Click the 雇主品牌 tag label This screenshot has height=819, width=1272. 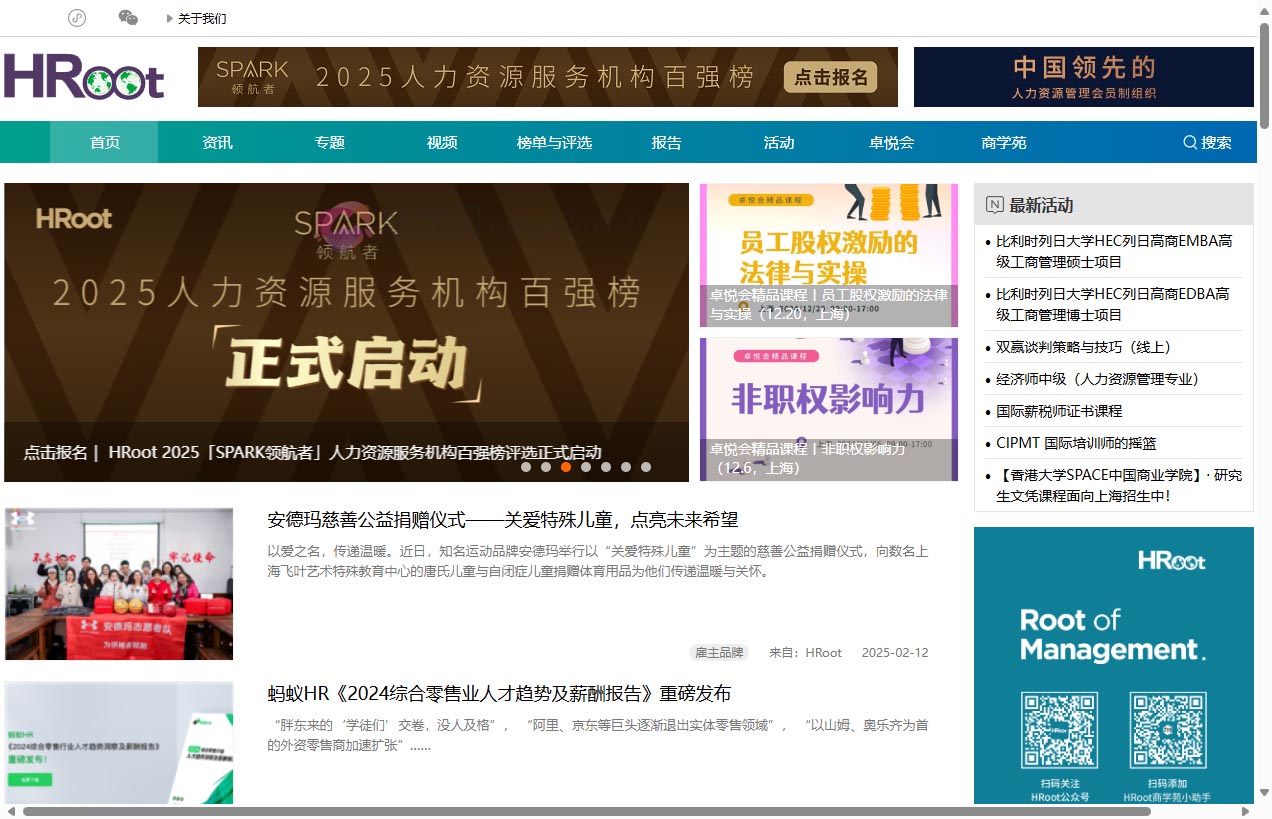[719, 653]
